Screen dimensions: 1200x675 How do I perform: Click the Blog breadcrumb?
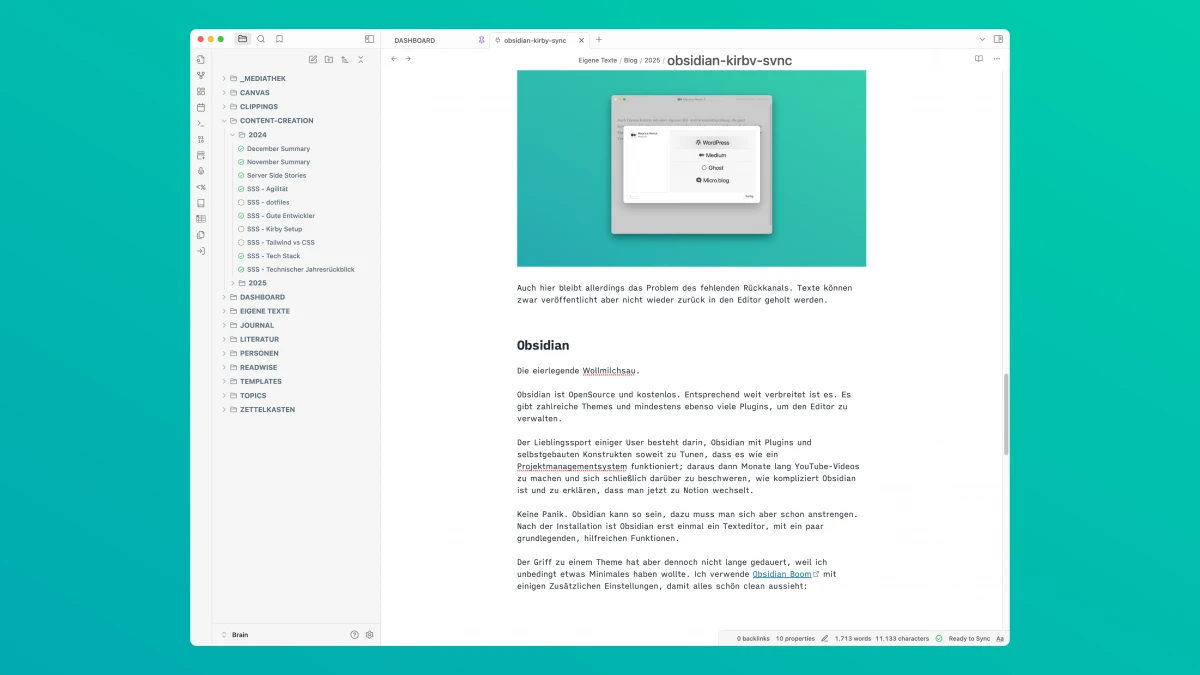coord(631,61)
